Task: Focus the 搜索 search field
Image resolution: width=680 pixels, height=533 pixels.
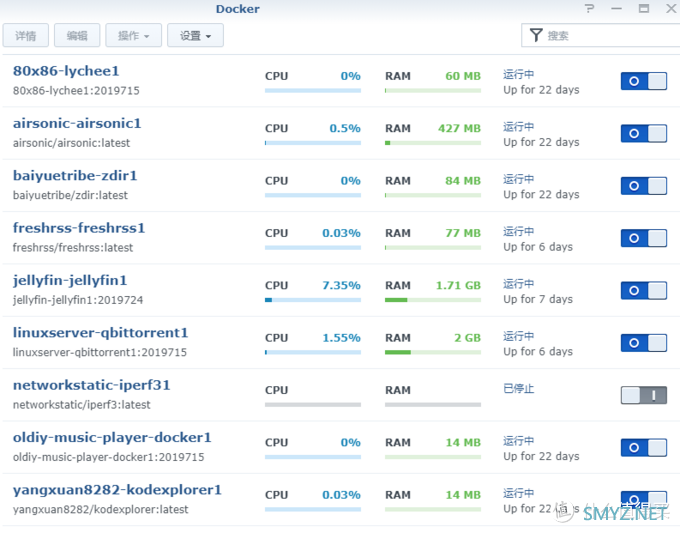Action: (601, 36)
